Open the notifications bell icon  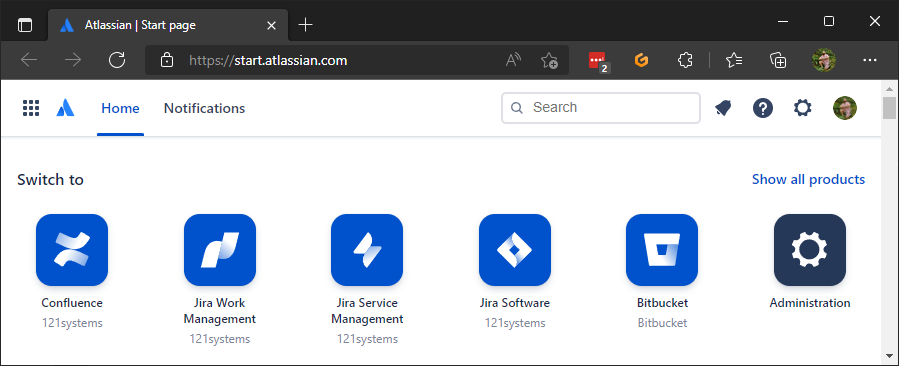724,108
